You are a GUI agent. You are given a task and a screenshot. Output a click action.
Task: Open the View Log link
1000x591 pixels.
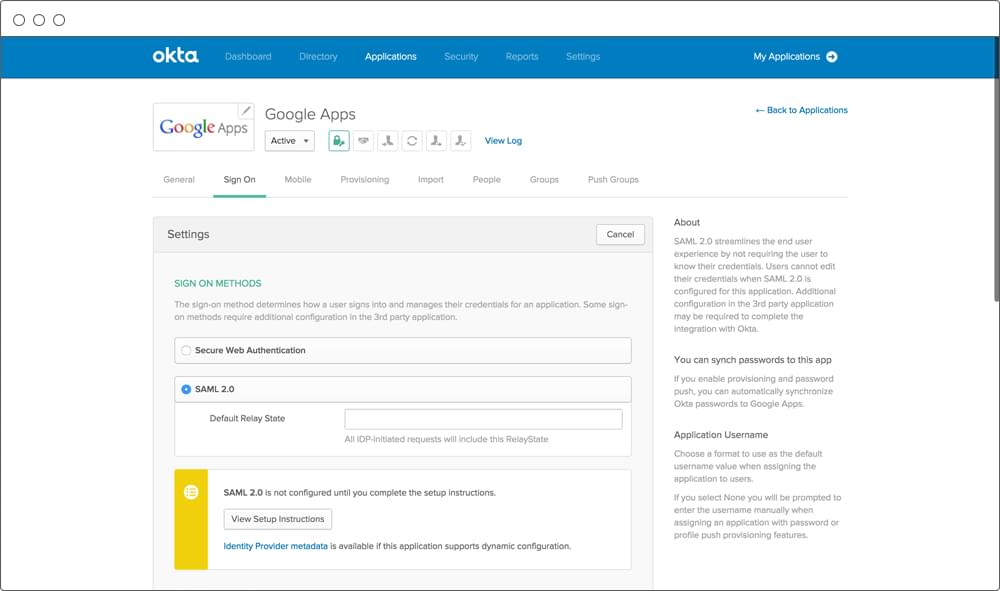[x=503, y=141]
